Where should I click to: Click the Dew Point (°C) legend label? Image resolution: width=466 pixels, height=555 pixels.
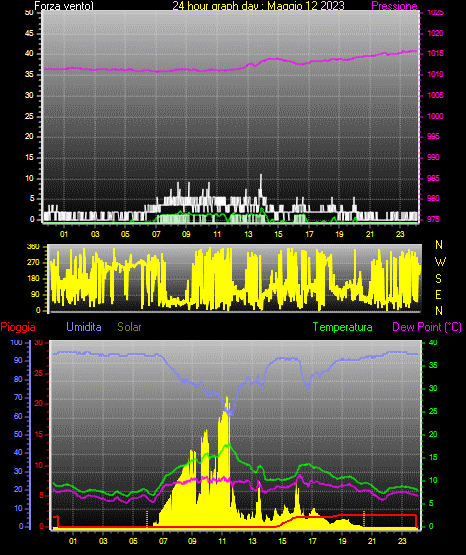(427, 327)
